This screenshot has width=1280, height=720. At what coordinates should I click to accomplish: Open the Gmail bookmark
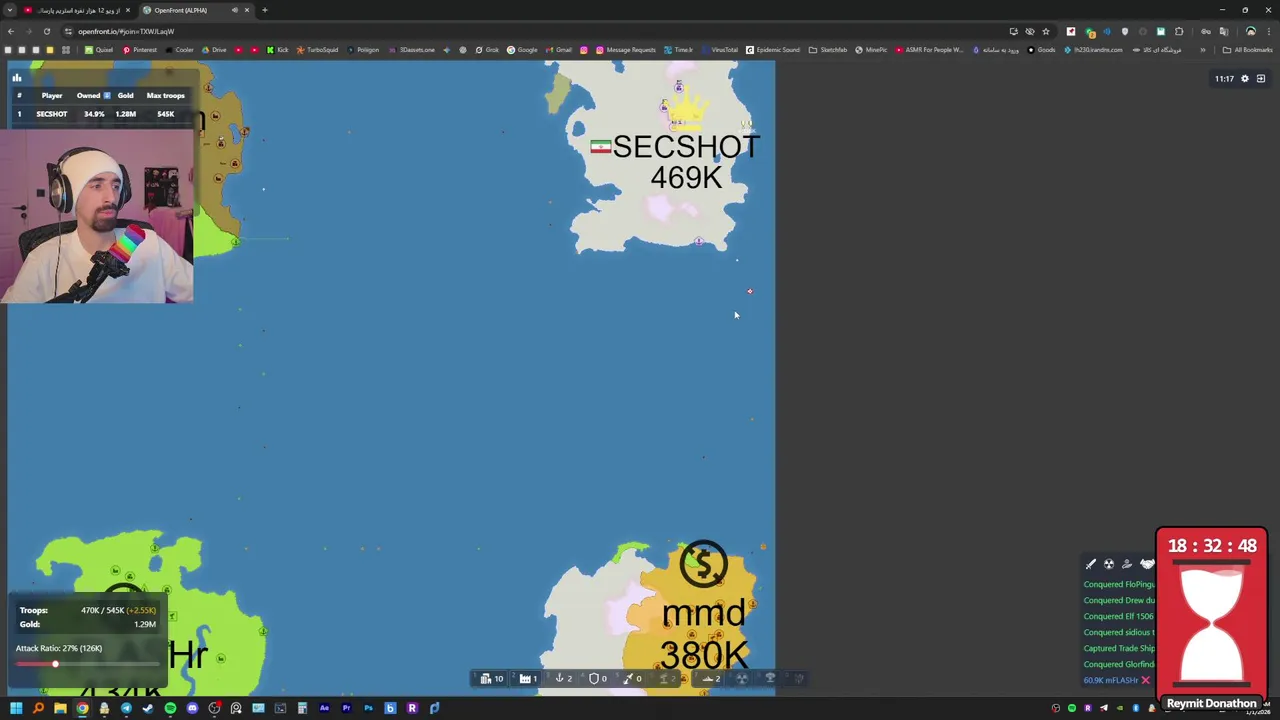click(559, 50)
